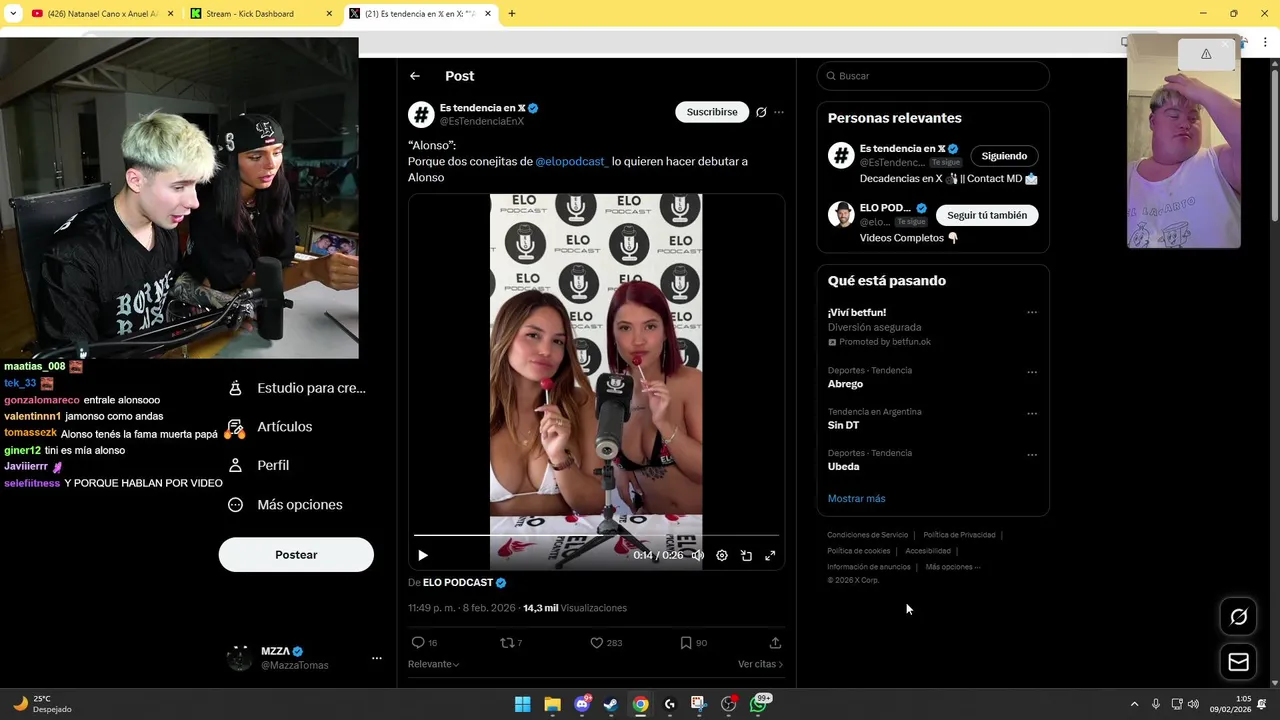The image size is (1280, 720).
Task: Focus the Buscar search field
Action: [x=933, y=76]
